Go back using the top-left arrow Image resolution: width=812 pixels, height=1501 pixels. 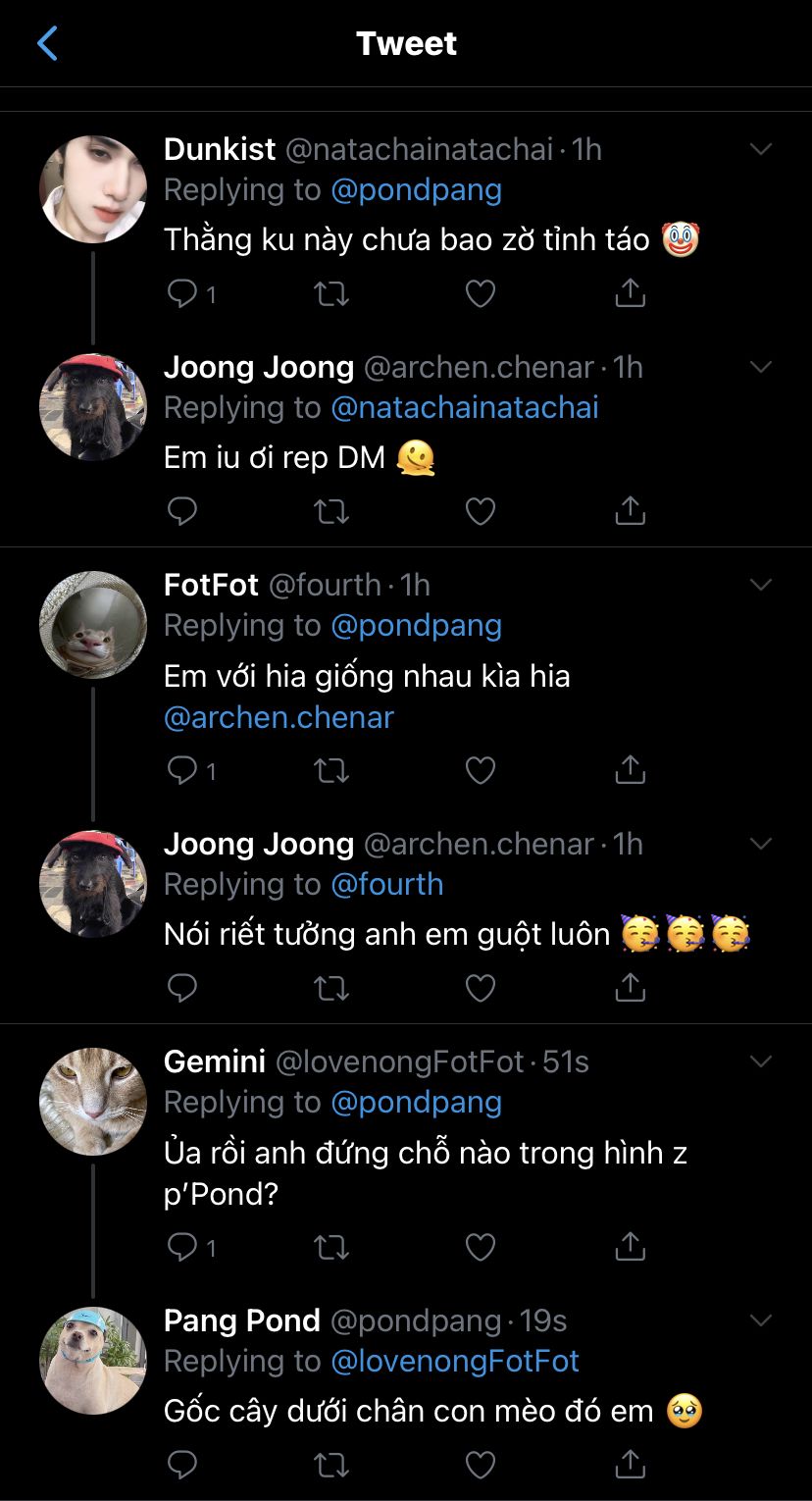click(47, 44)
